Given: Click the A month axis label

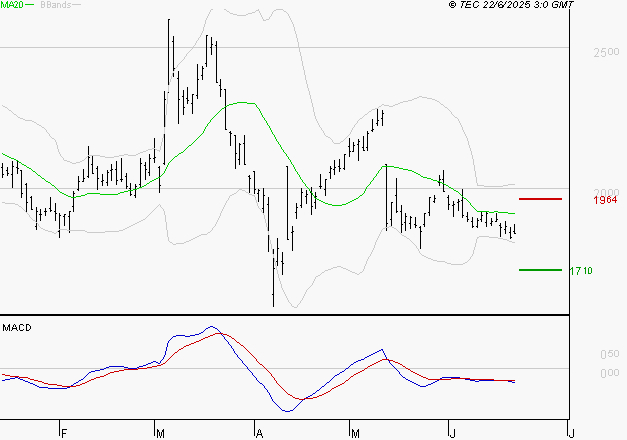Looking at the screenshot, I should tap(259, 434).
